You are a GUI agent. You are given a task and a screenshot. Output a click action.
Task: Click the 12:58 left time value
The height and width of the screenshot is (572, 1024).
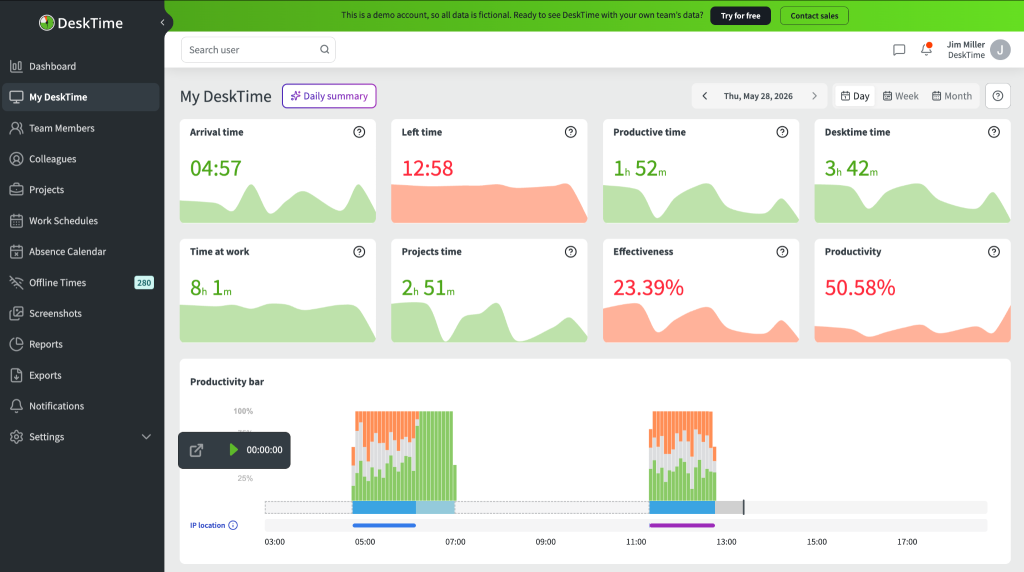coord(427,168)
